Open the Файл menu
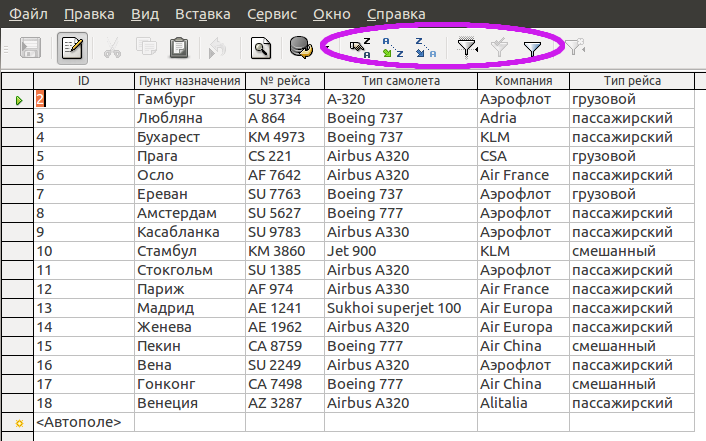Screen dimensions: 706x441 coord(28,14)
